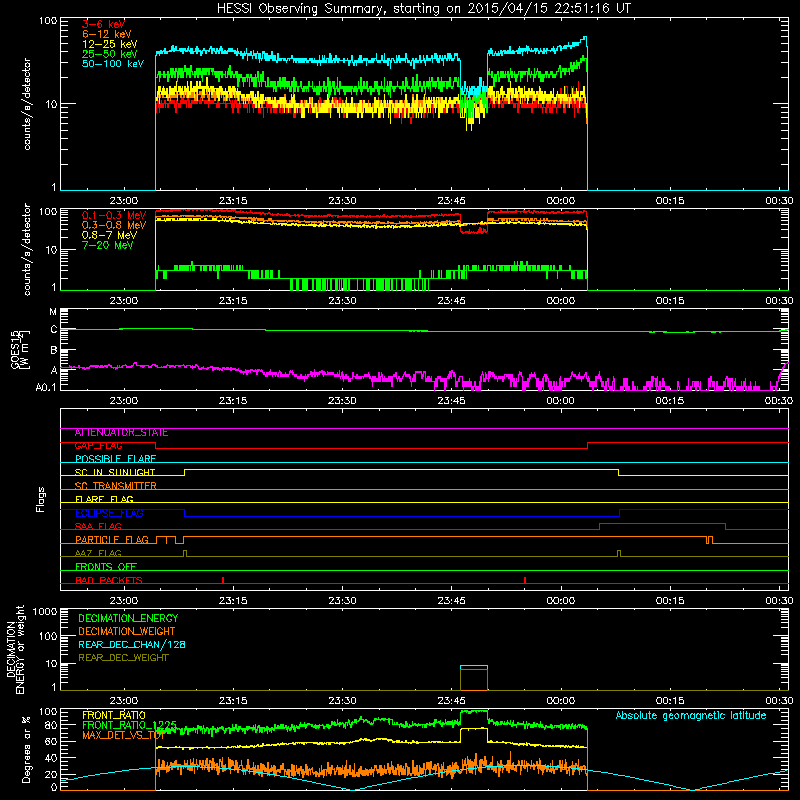The width and height of the screenshot is (800, 800).
Task: Select the orange 6-12 keV legend label
Action: click(x=107, y=34)
